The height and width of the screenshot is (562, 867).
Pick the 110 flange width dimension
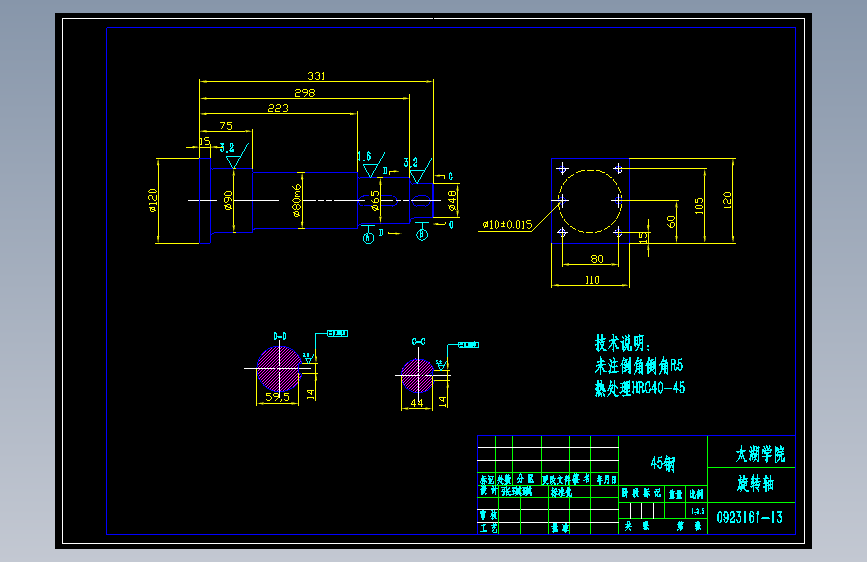592,280
